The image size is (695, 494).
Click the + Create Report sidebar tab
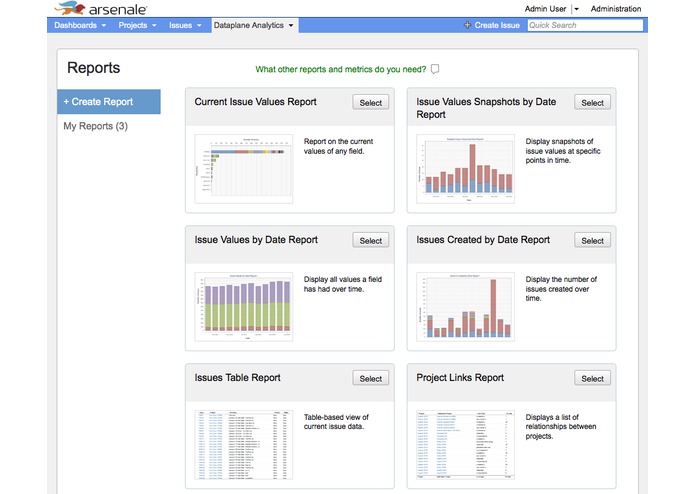pos(109,101)
